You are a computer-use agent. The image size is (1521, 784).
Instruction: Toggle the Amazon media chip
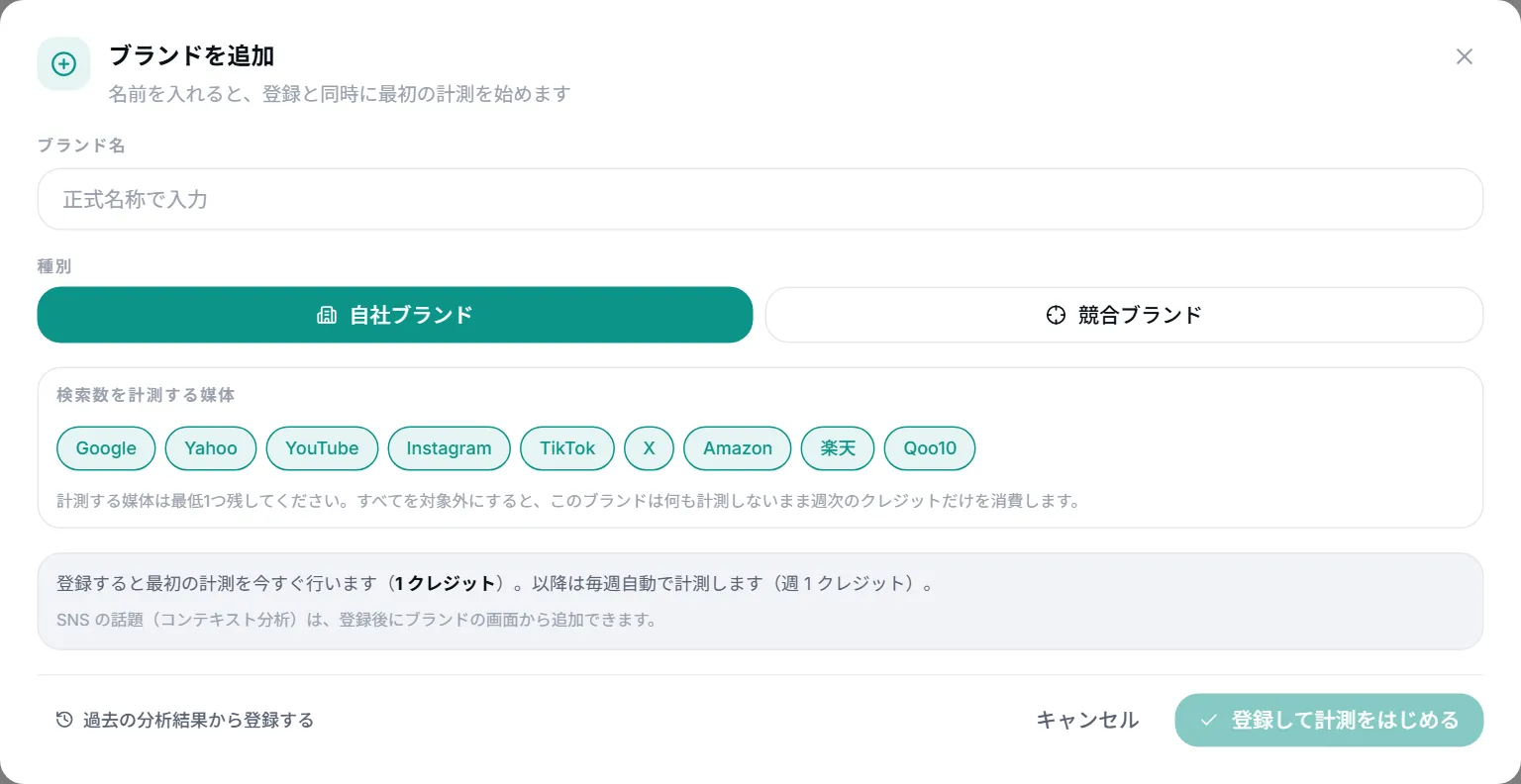point(738,448)
